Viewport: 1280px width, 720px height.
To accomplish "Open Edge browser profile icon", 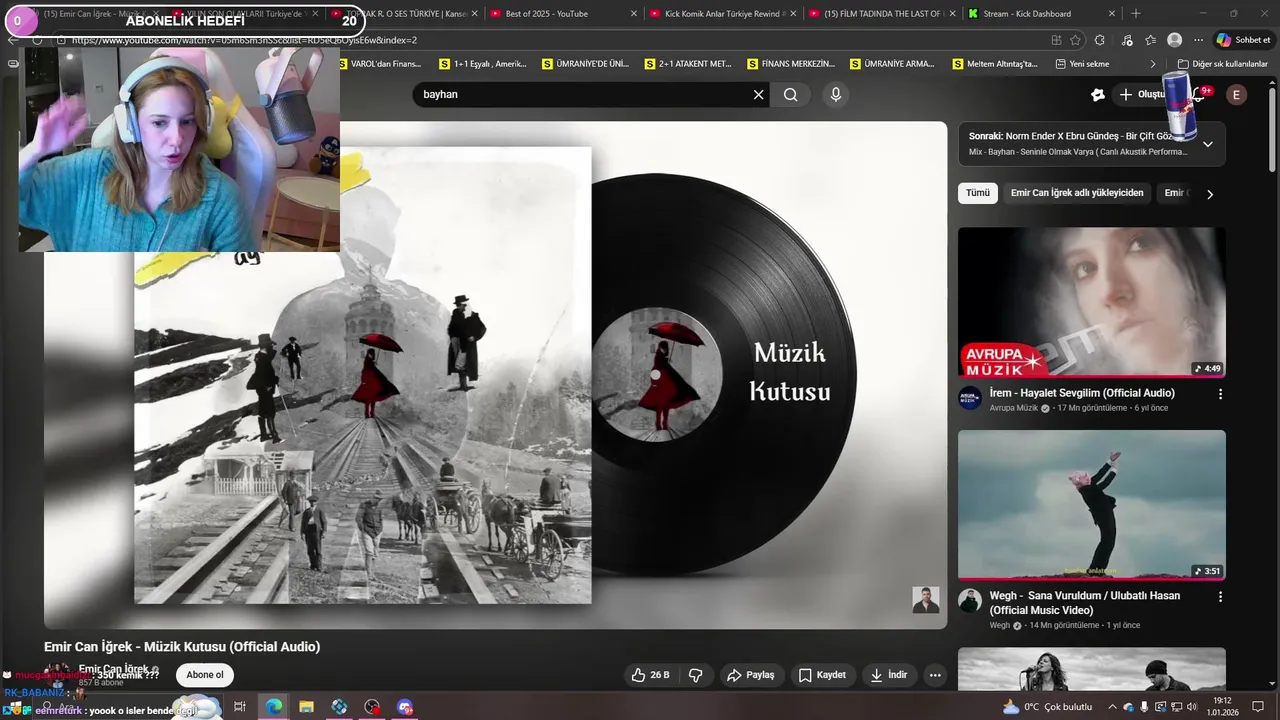I will click(1175, 40).
